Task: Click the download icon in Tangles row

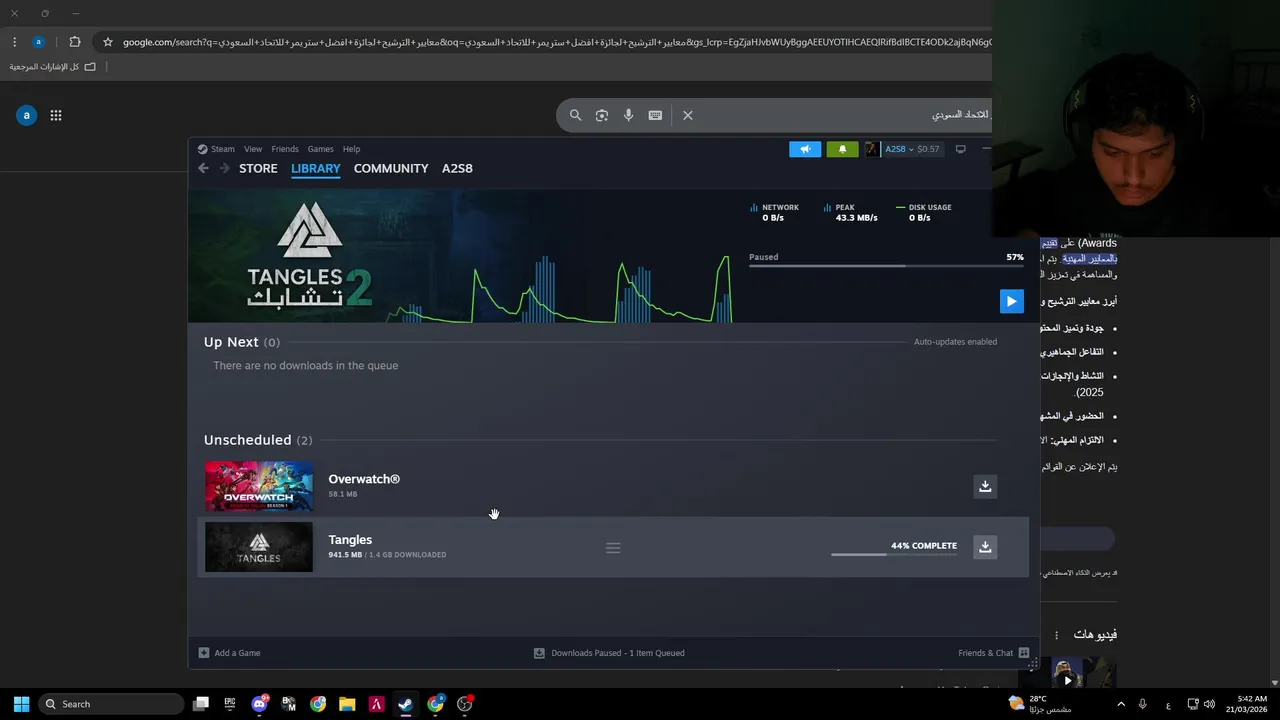Action: pyautogui.click(x=985, y=547)
